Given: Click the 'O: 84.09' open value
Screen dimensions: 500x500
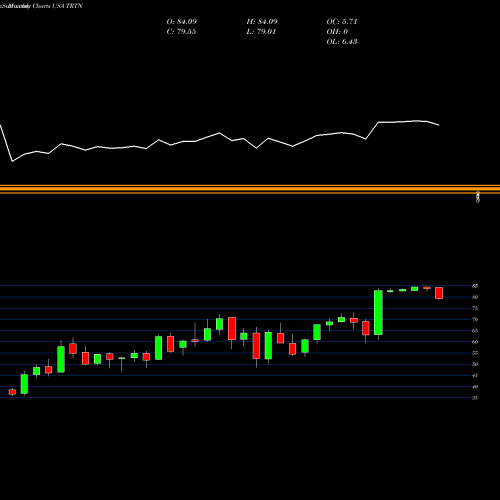Looking at the screenshot, I should 182,22.
